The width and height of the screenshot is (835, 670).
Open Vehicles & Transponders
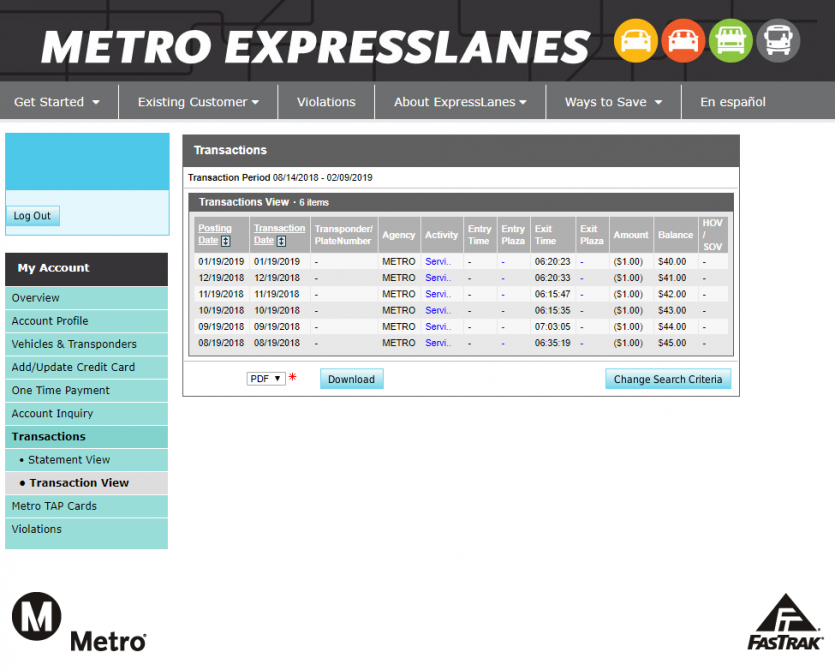(86, 344)
